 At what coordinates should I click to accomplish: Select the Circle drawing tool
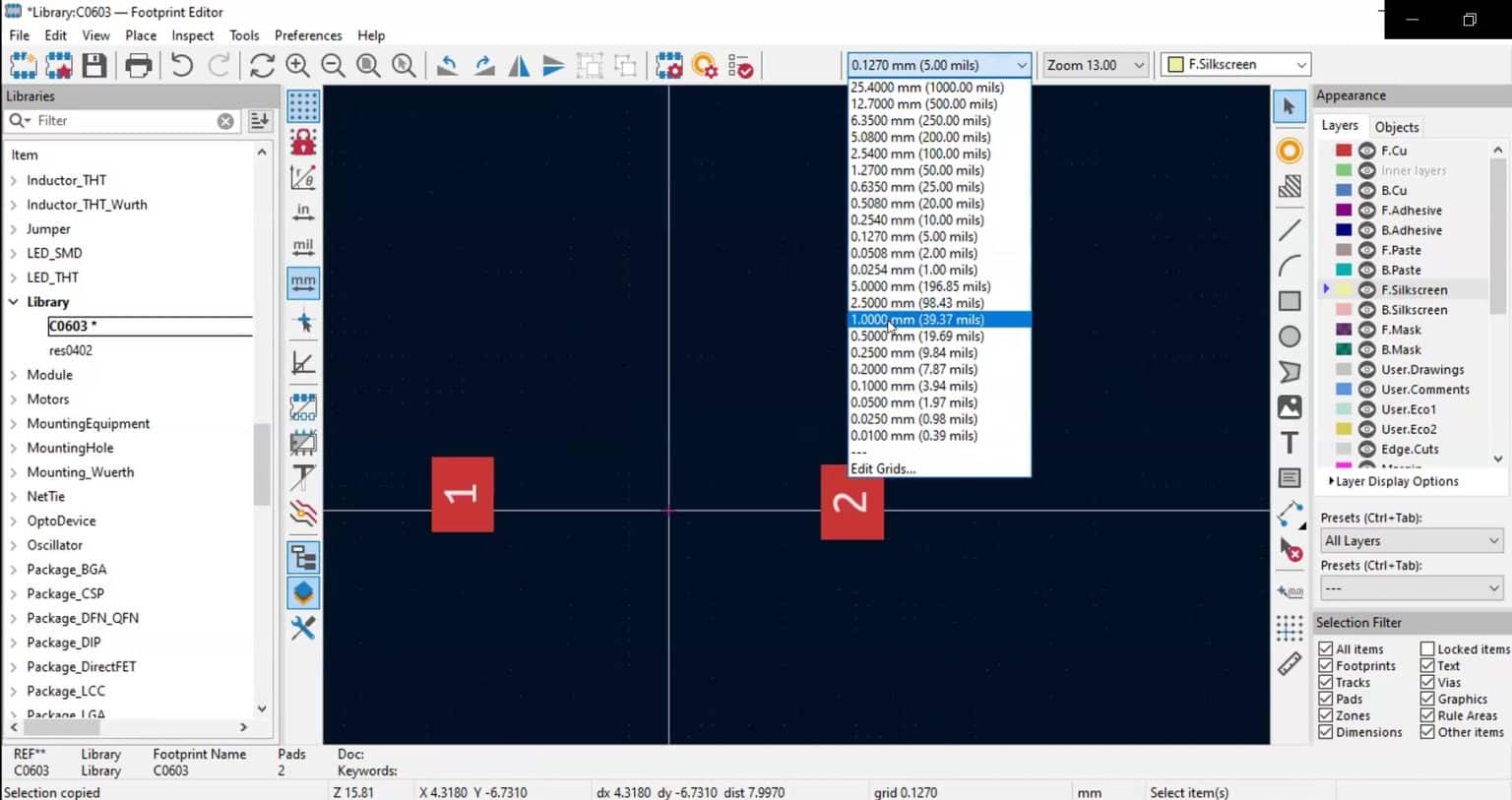(1290, 336)
